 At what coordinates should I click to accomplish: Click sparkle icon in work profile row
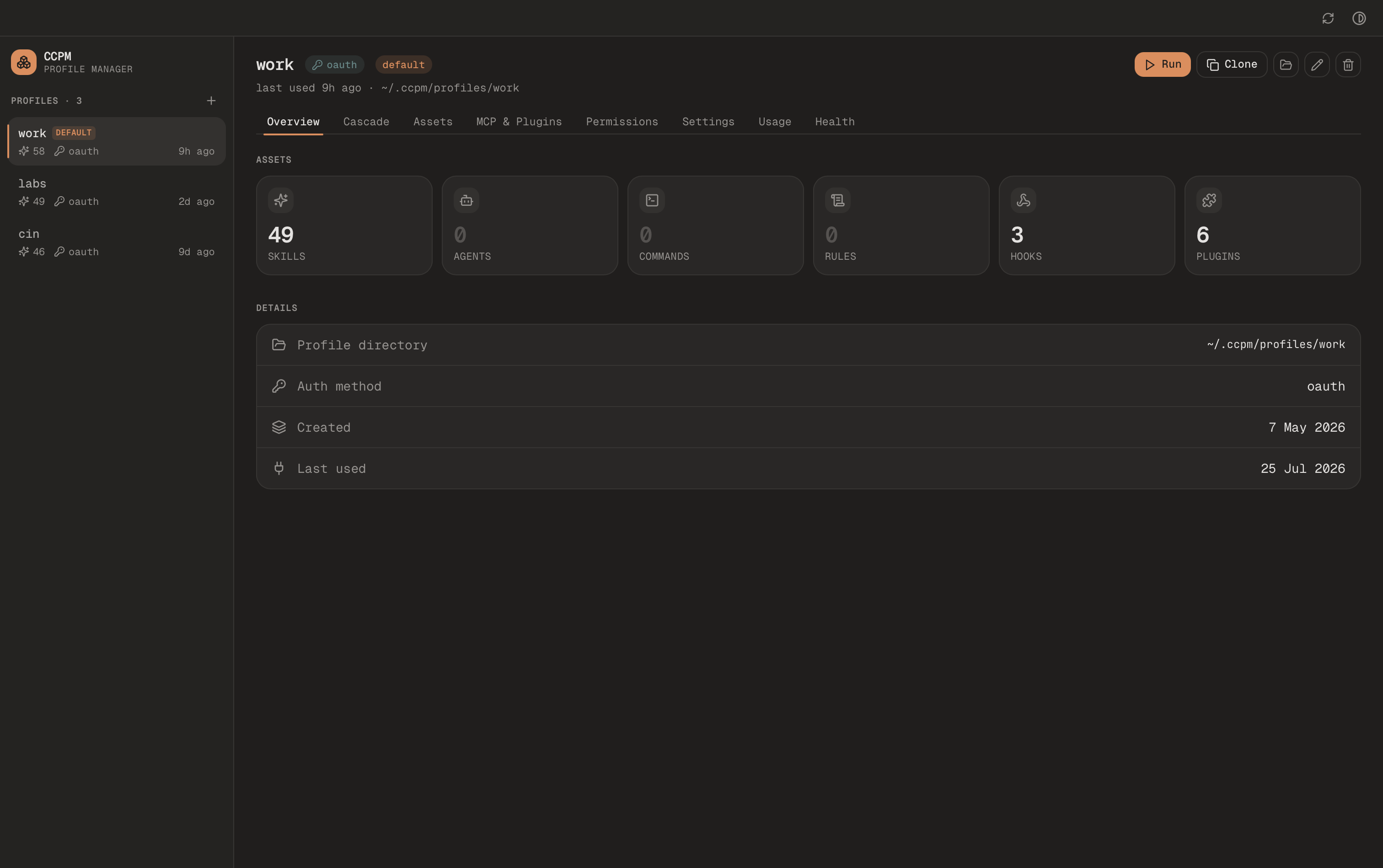click(23, 151)
